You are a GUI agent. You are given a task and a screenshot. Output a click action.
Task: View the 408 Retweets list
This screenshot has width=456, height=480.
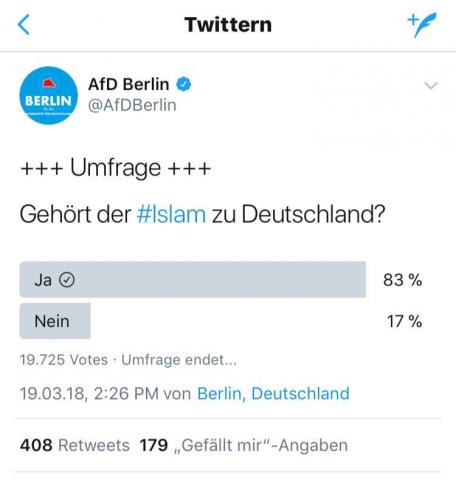(75, 445)
